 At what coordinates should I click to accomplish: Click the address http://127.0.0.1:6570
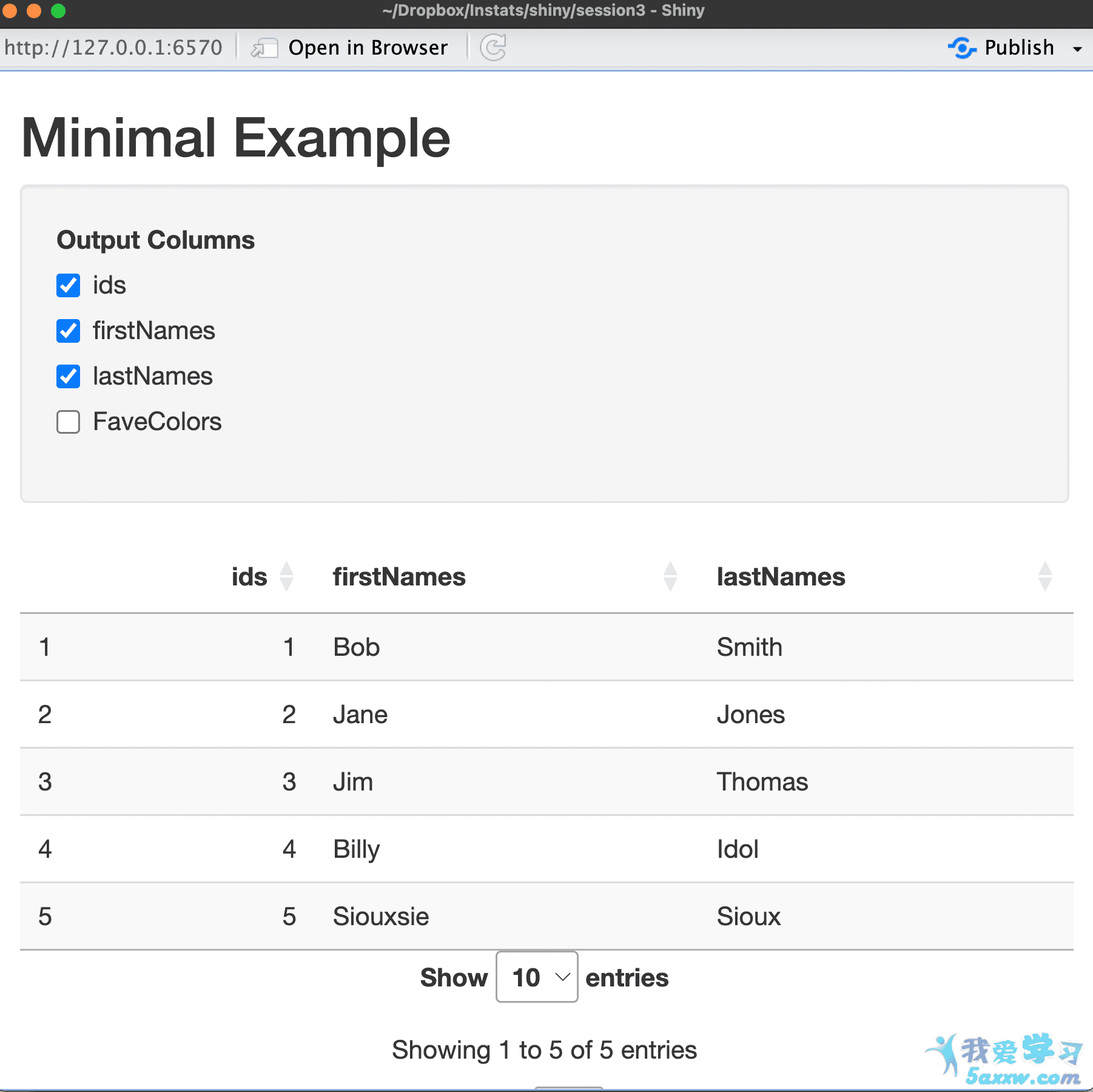[113, 47]
